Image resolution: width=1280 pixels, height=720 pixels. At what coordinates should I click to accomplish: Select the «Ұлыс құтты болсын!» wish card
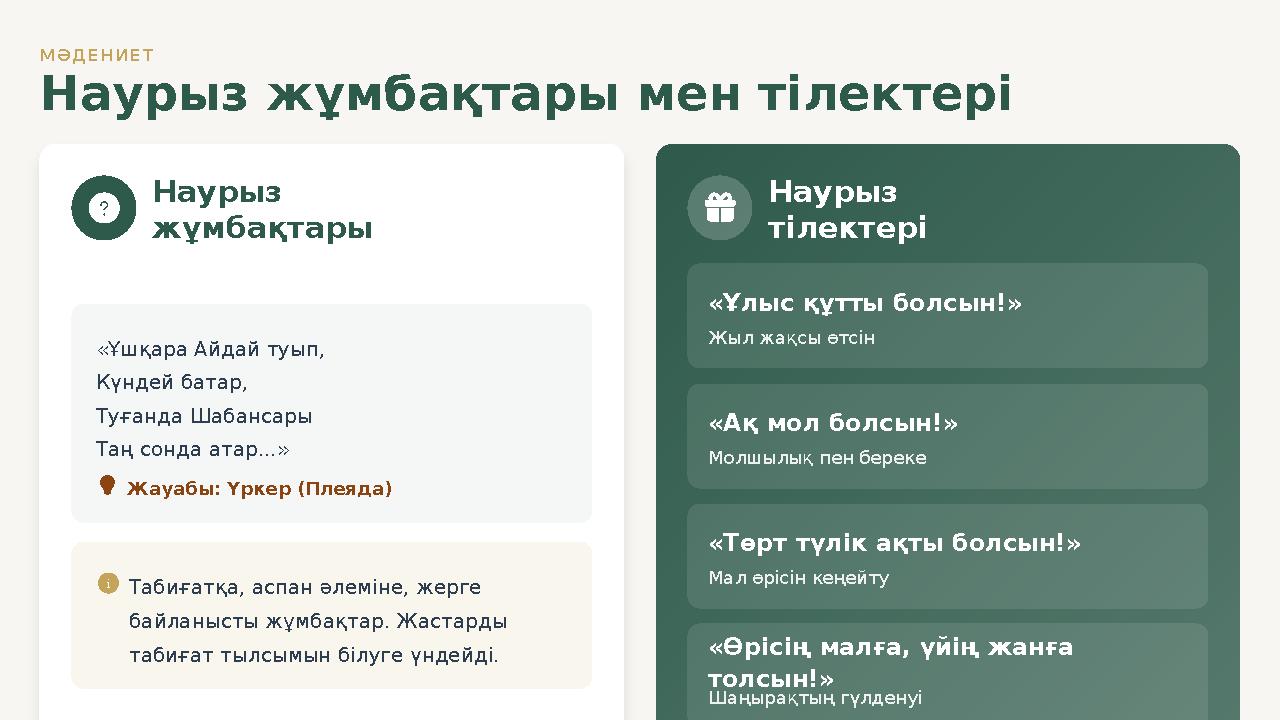click(947, 315)
